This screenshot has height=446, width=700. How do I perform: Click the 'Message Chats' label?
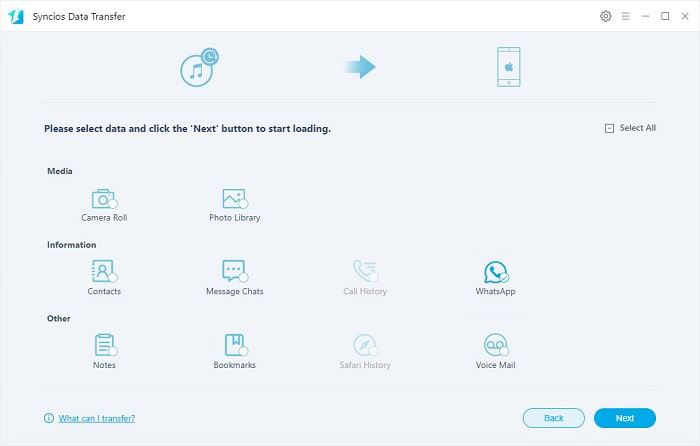pyautogui.click(x=235, y=292)
